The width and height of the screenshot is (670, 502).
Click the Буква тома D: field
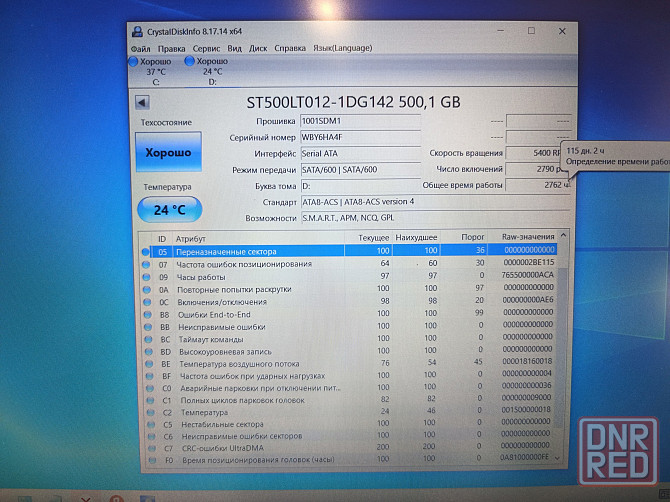pos(360,186)
